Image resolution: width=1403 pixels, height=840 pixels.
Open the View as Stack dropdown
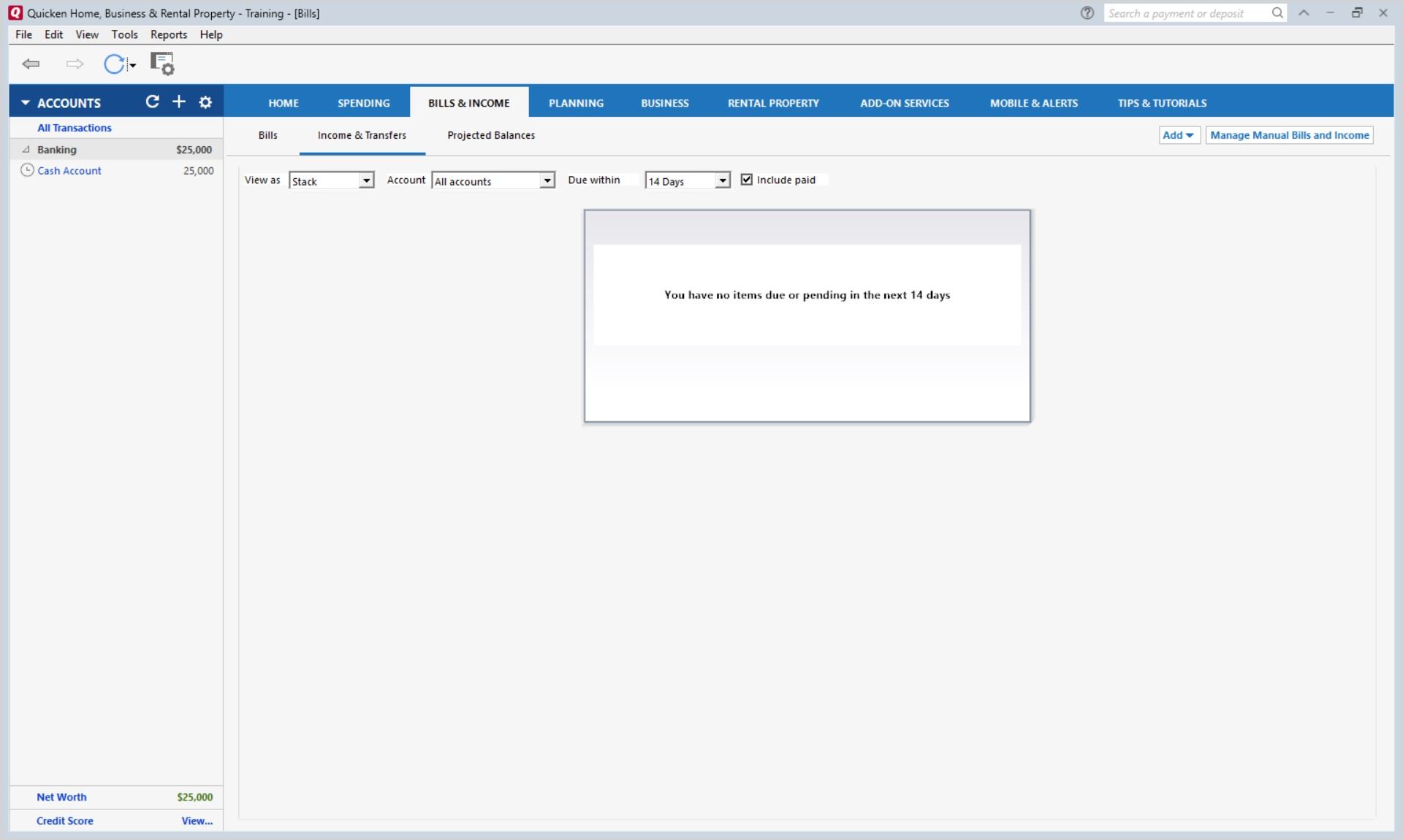[x=366, y=180]
